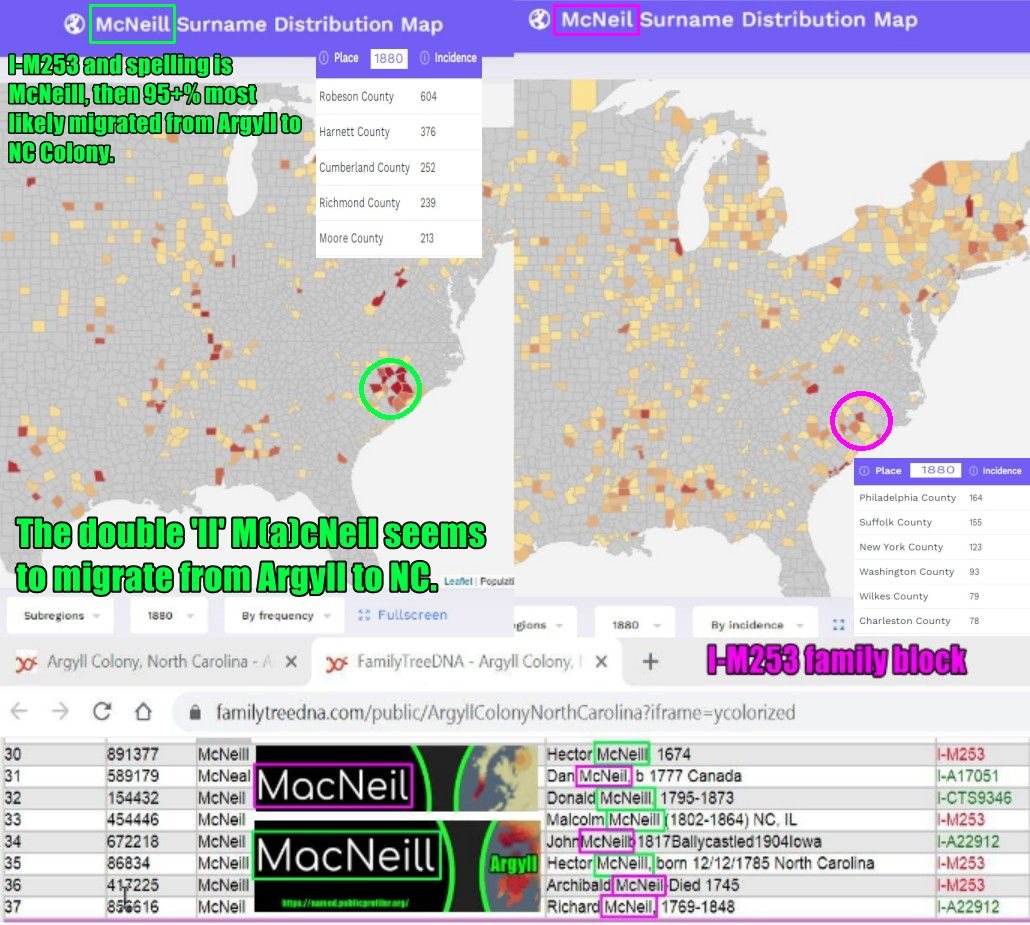The image size is (1030, 925).
Task: Open the By frequency dropdown
Action: 284,616
